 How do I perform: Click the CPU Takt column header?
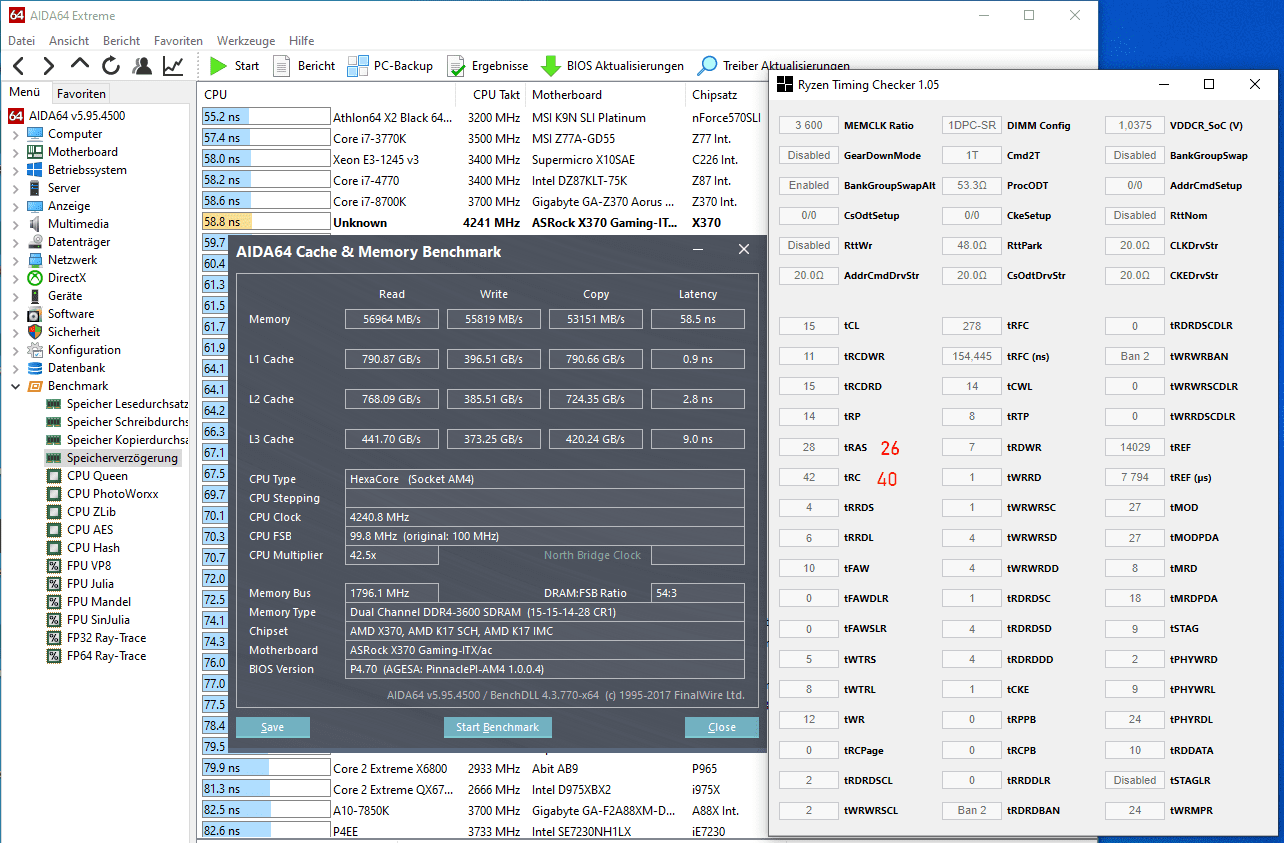coord(496,95)
